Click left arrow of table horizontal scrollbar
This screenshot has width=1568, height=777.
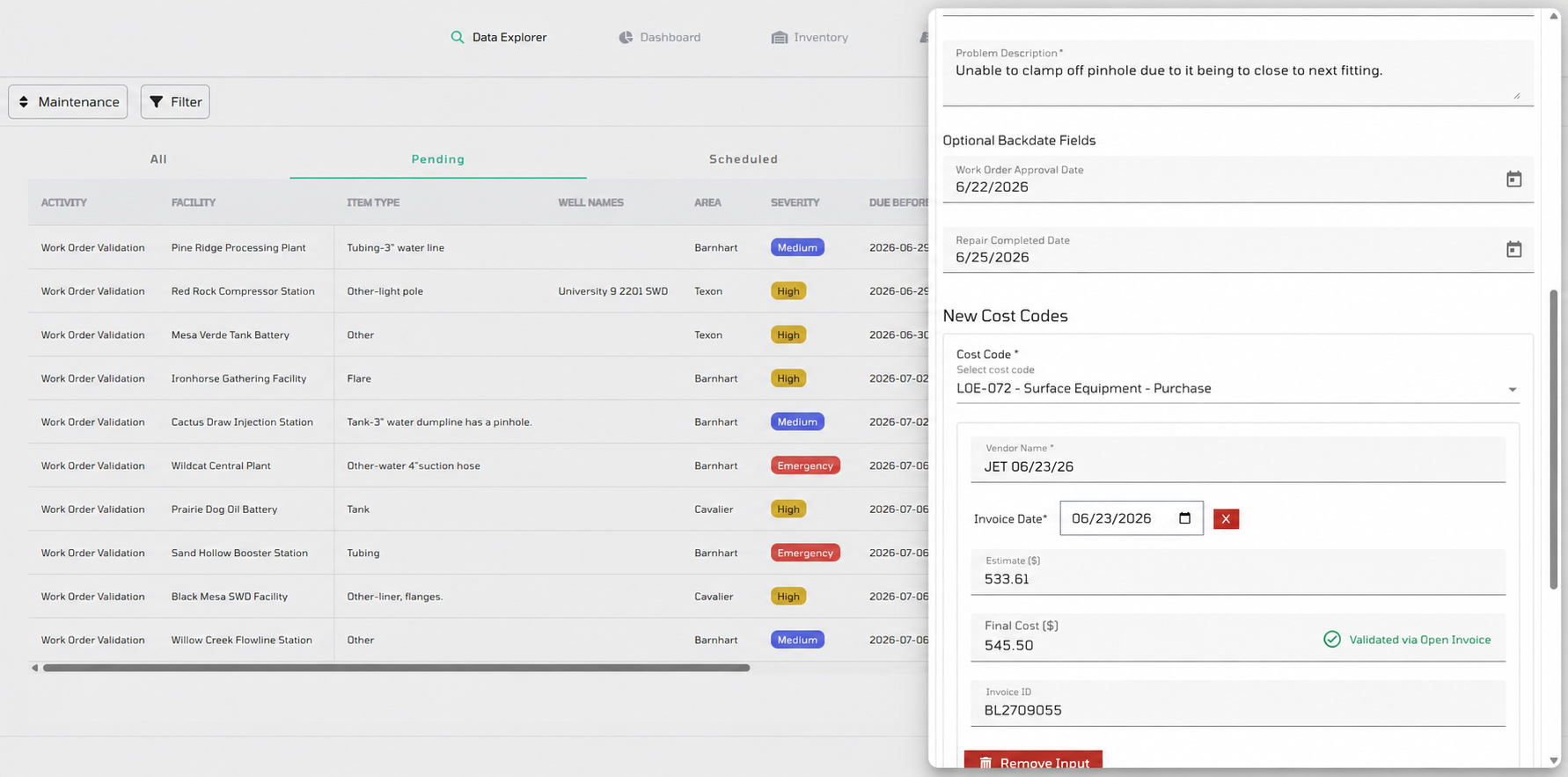pos(34,668)
